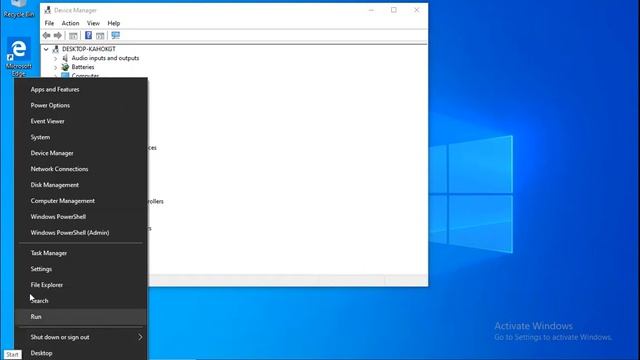The image size is (640, 360).
Task: Open Disk Management entry
Action: pos(81,185)
